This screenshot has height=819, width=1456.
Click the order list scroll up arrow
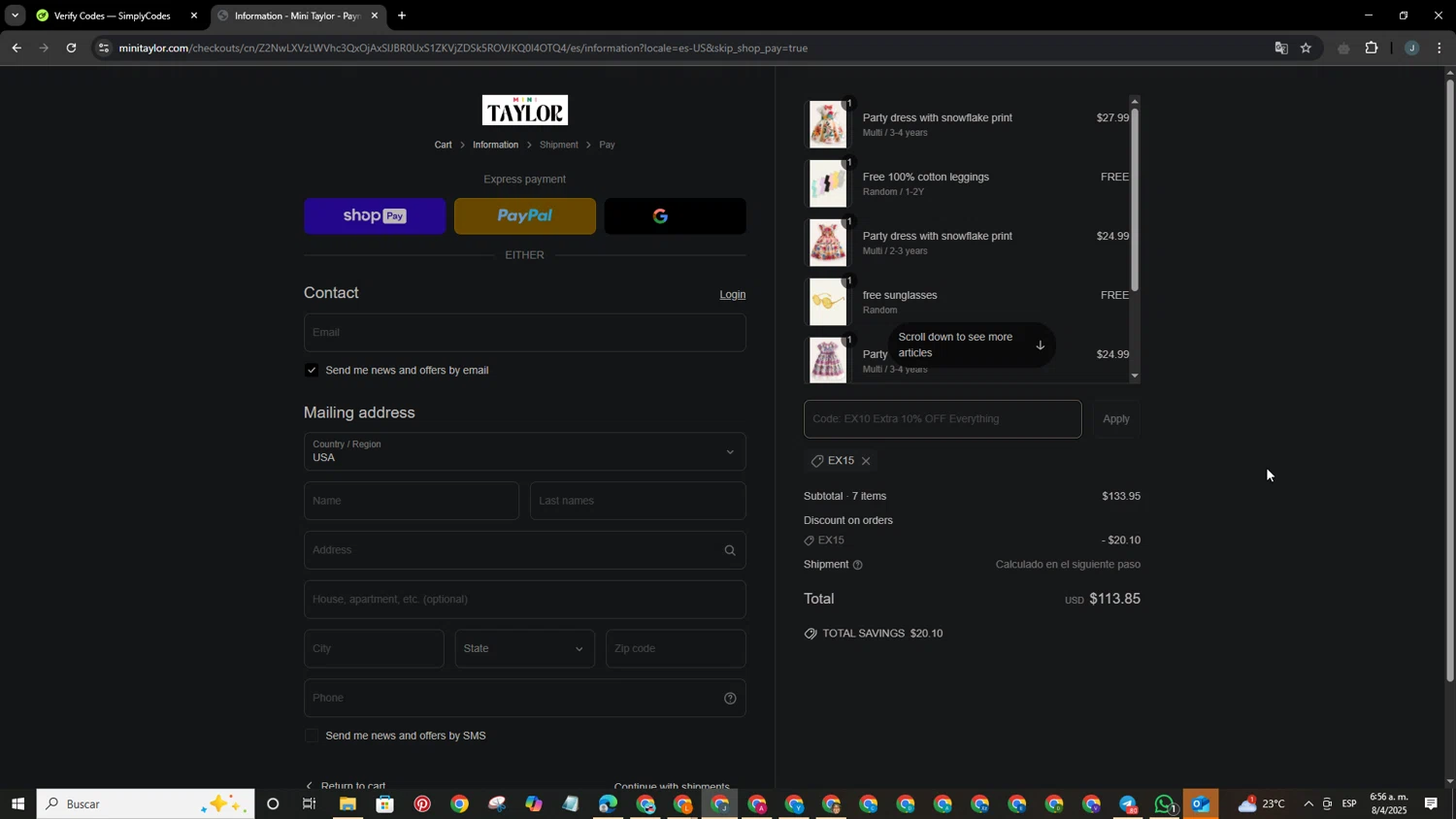pyautogui.click(x=1135, y=101)
